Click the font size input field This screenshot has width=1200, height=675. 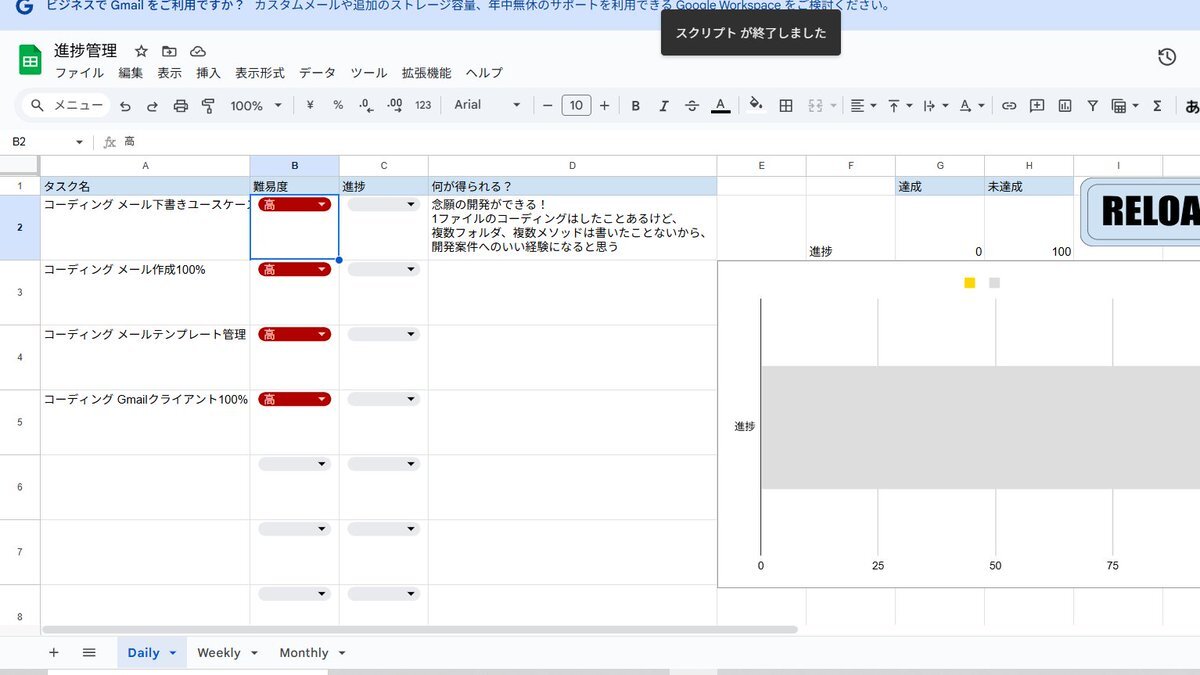pyautogui.click(x=576, y=105)
